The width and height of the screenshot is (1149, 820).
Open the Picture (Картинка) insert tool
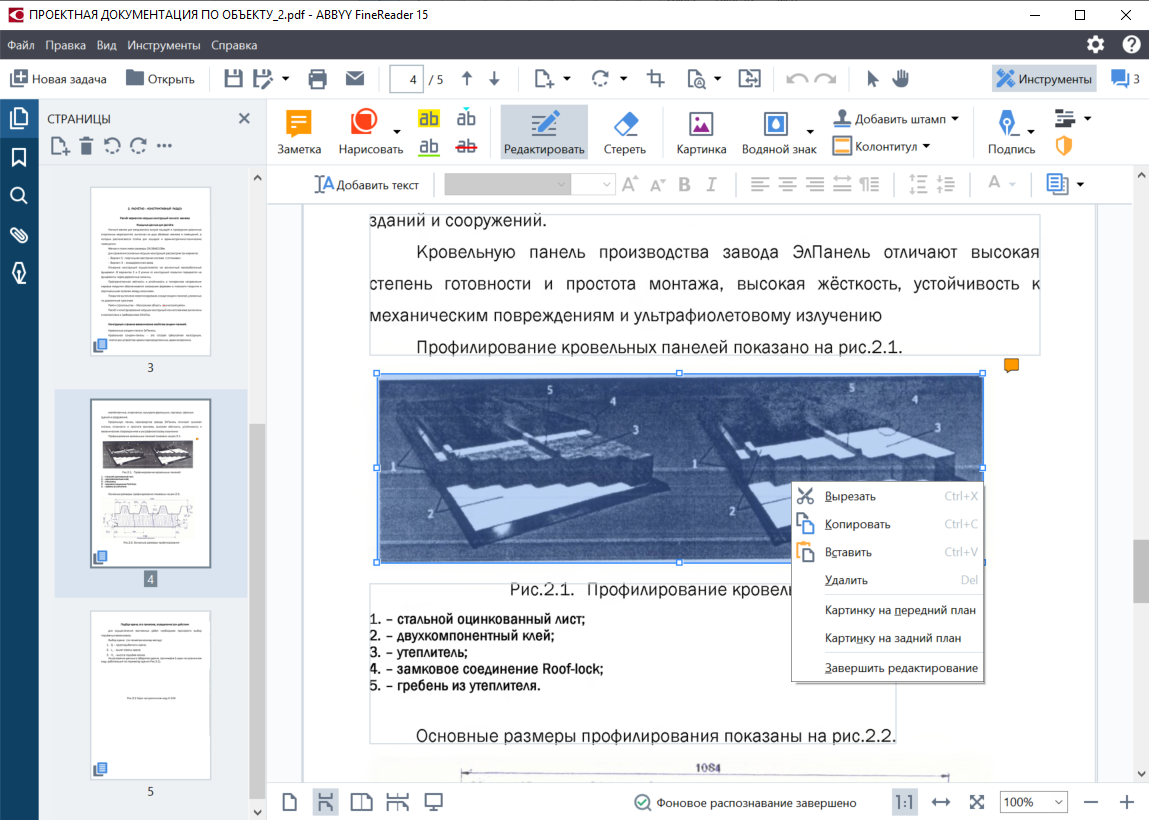click(x=701, y=132)
